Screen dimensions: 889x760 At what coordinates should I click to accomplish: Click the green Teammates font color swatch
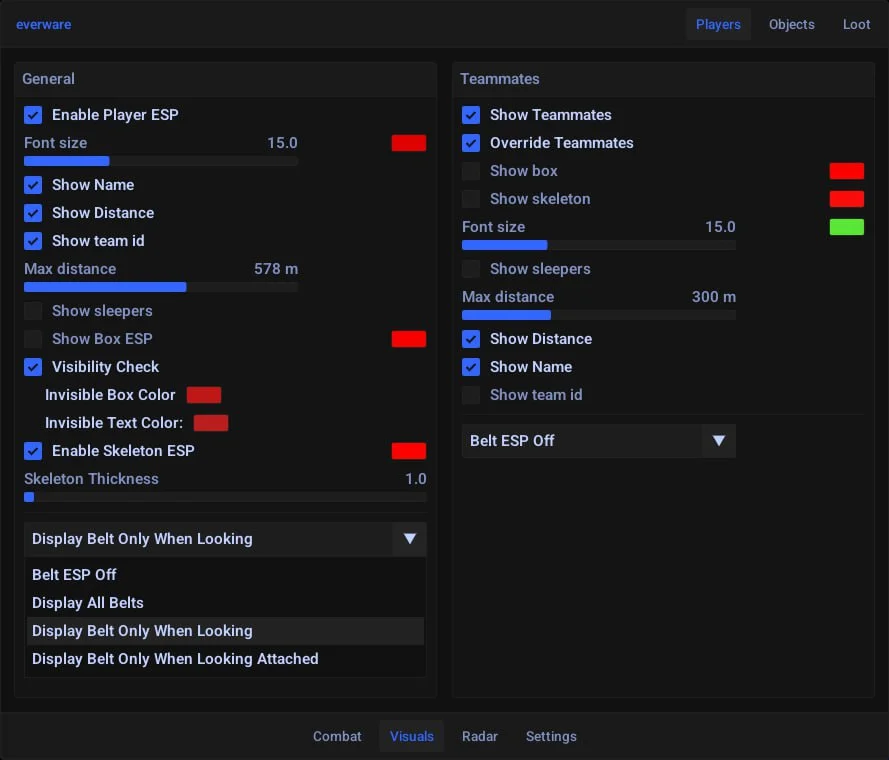(846, 227)
